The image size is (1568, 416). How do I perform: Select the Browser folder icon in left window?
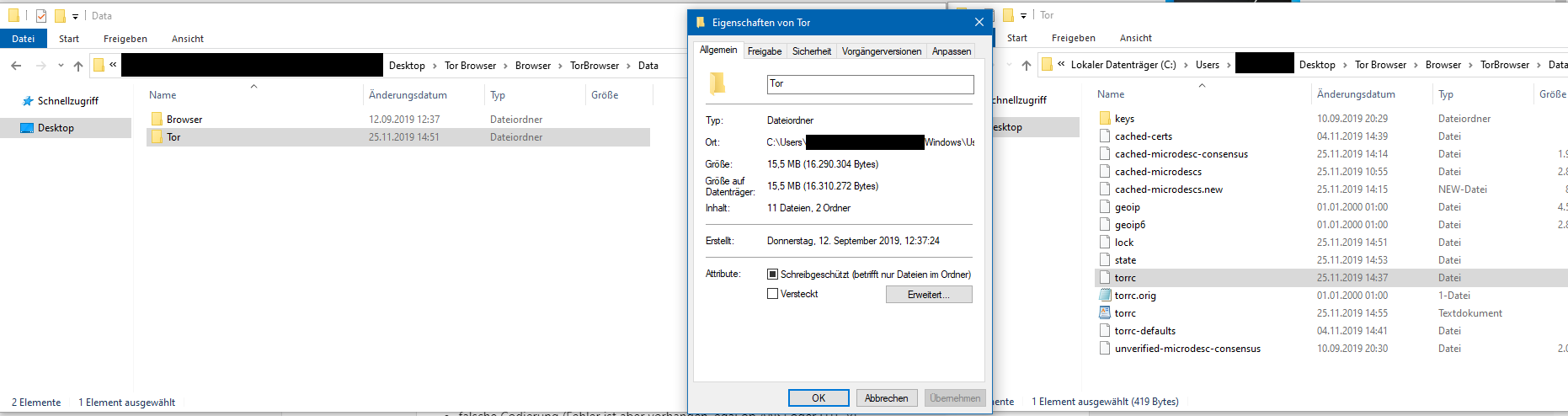[157, 120]
